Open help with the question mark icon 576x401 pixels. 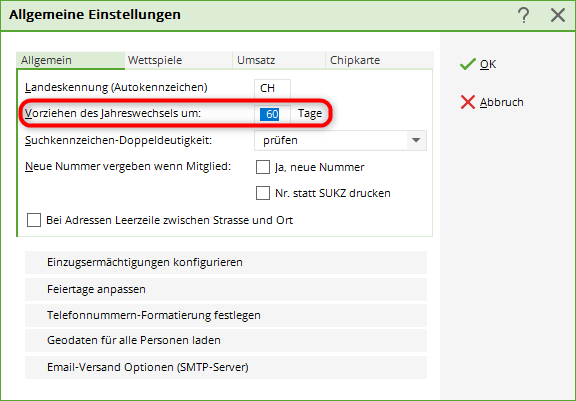point(523,15)
